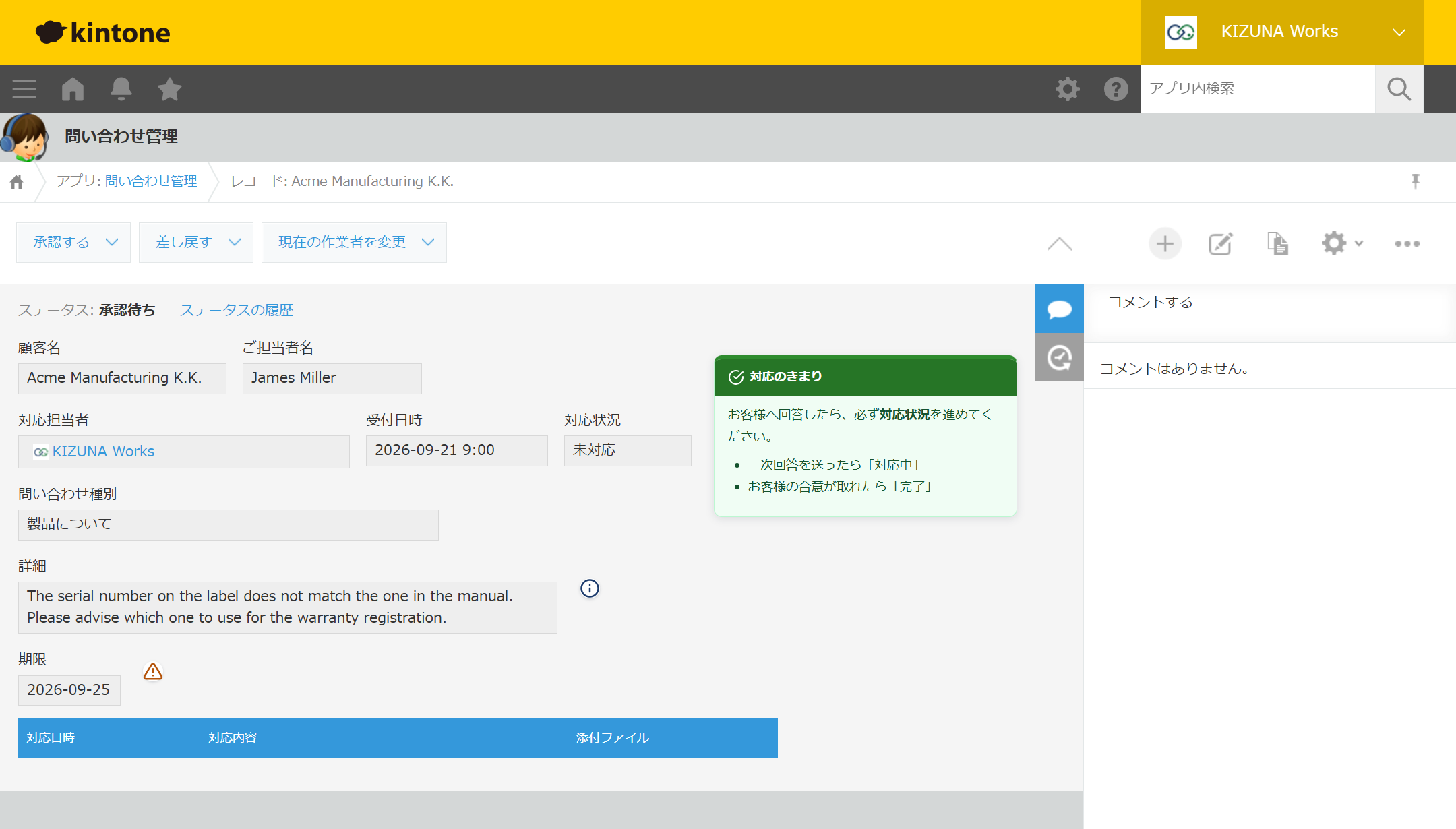Open bookmarks with the star icon
This screenshot has height=829, width=1456.
coord(170,89)
